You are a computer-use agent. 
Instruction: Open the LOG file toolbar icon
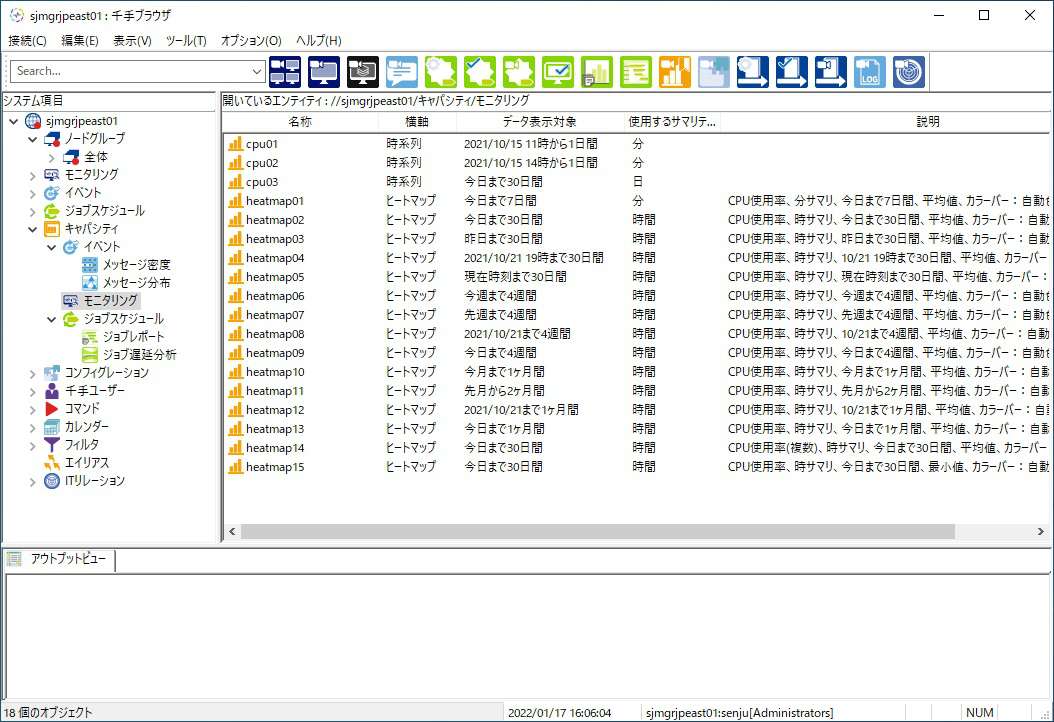870,72
